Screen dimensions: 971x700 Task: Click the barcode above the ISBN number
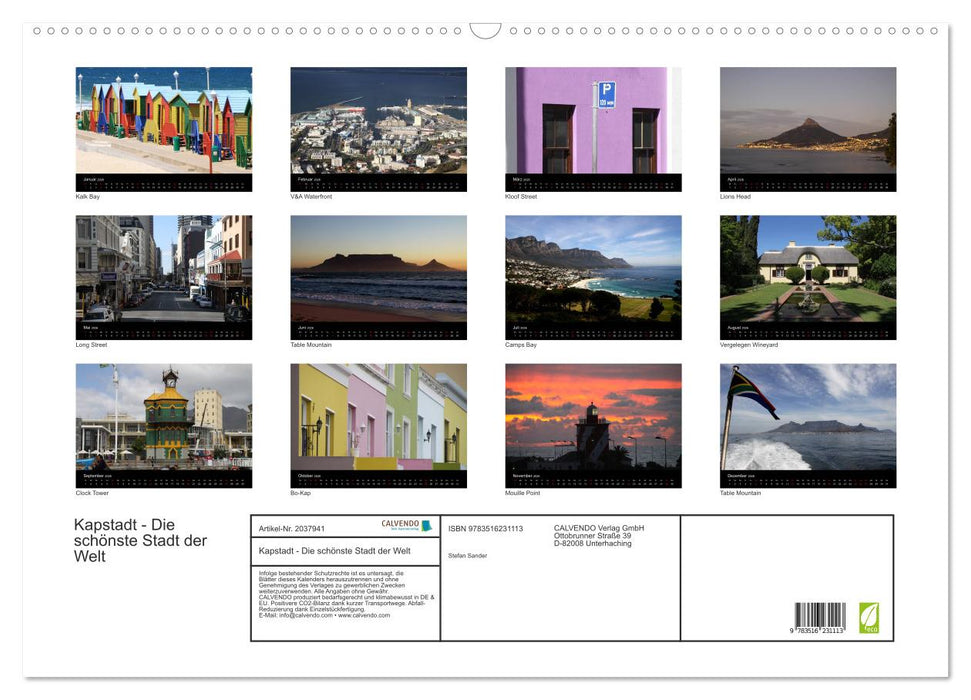[822, 612]
